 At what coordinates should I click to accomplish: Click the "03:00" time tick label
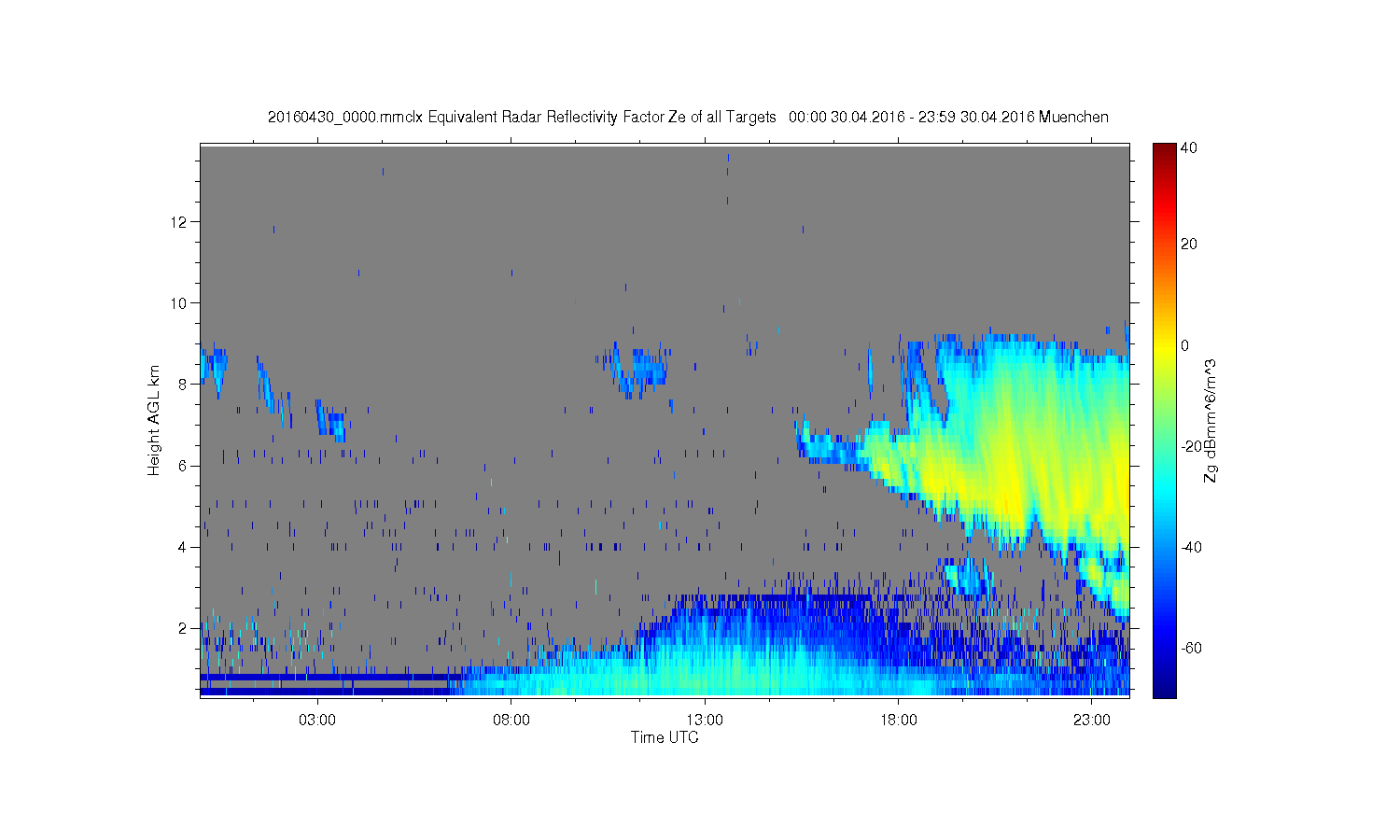317,721
